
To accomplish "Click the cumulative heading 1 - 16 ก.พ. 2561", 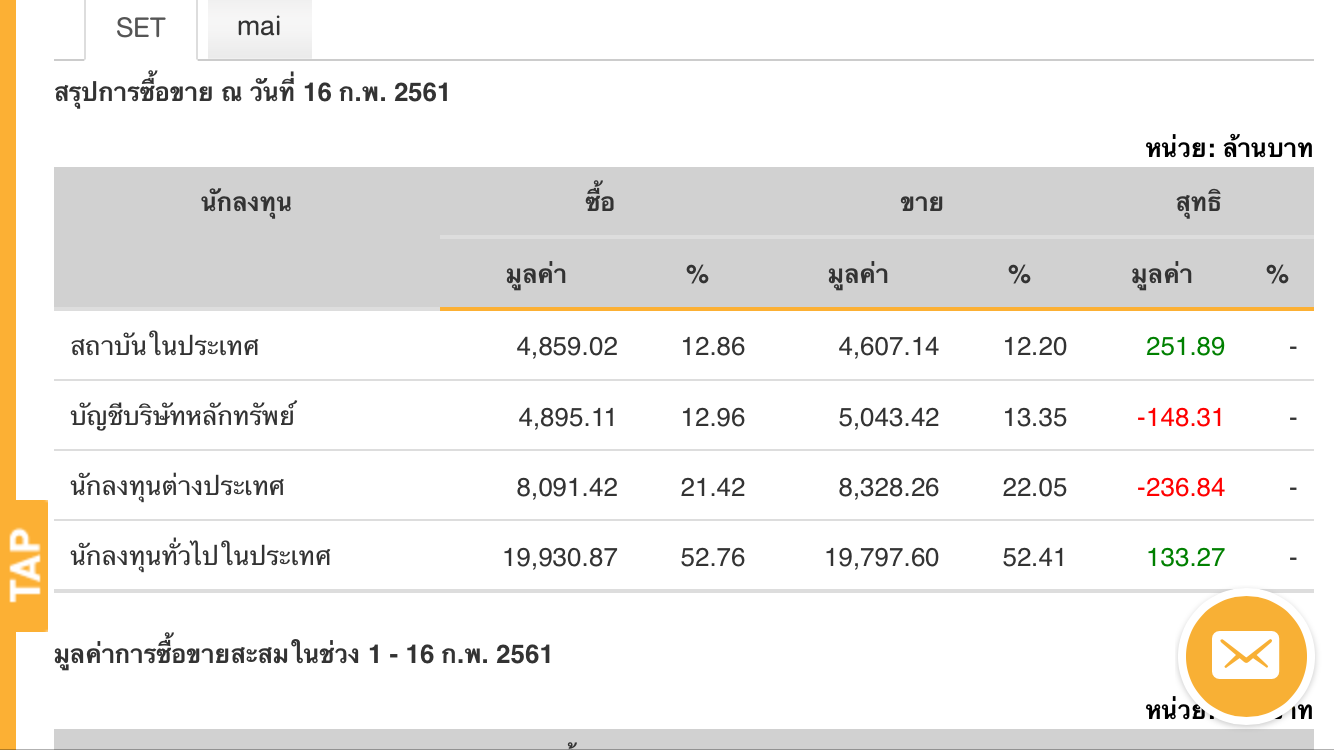I will coord(303,655).
